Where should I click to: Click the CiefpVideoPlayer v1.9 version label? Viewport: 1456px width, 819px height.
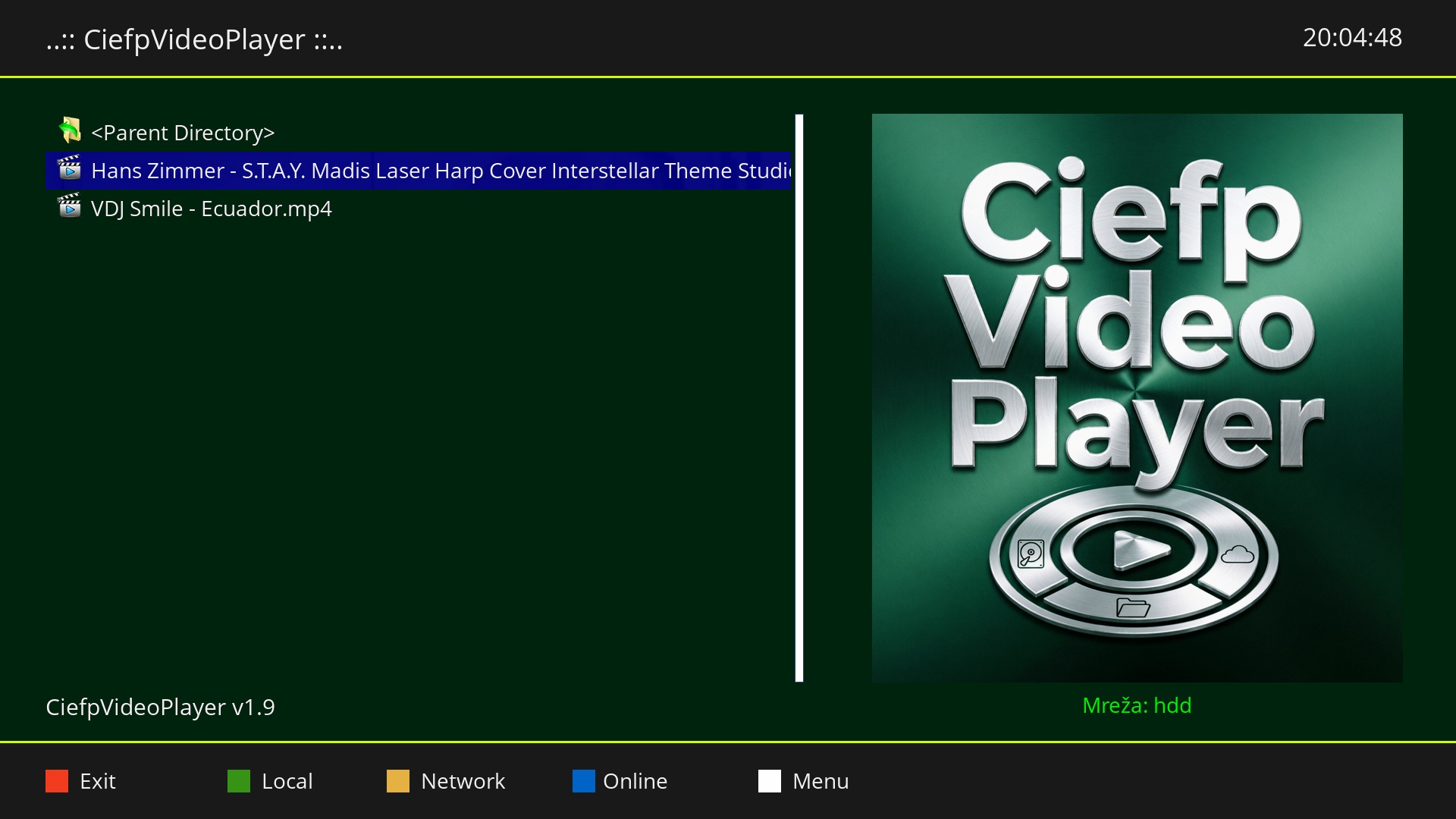[160, 707]
